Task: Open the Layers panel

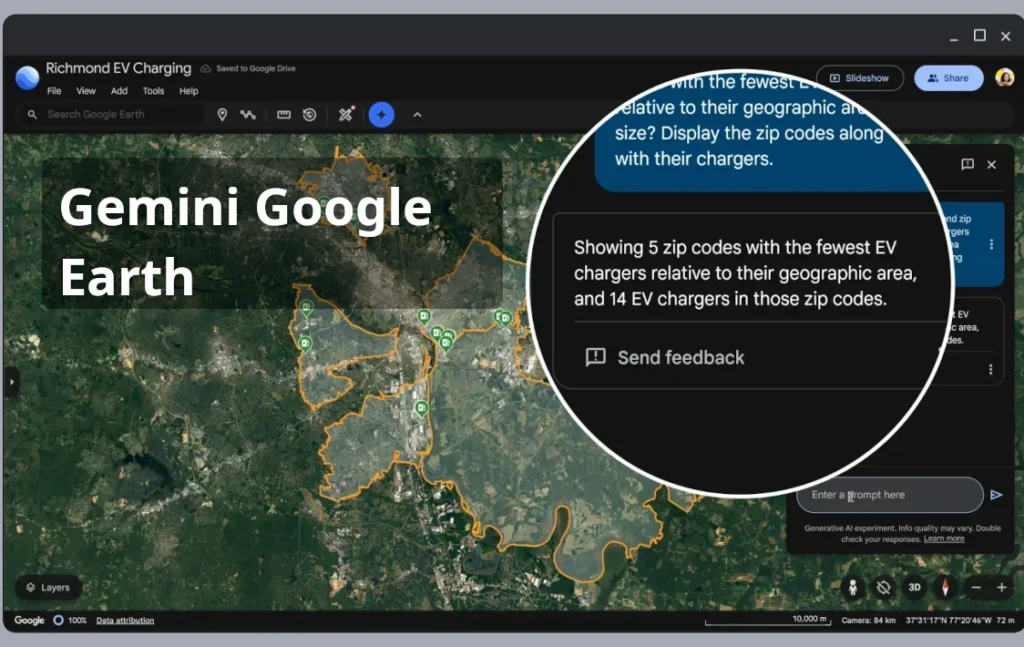Action: [x=47, y=587]
